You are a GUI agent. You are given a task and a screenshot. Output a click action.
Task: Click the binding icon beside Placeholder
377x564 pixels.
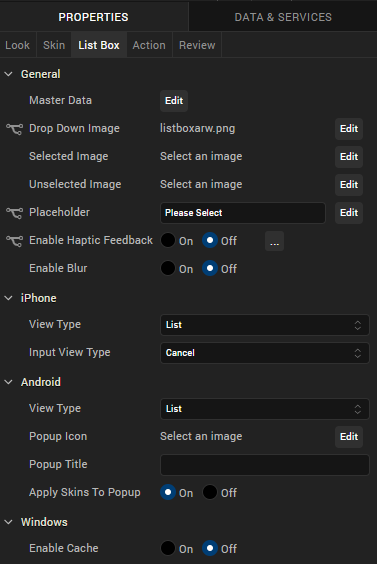pyautogui.click(x=14, y=213)
